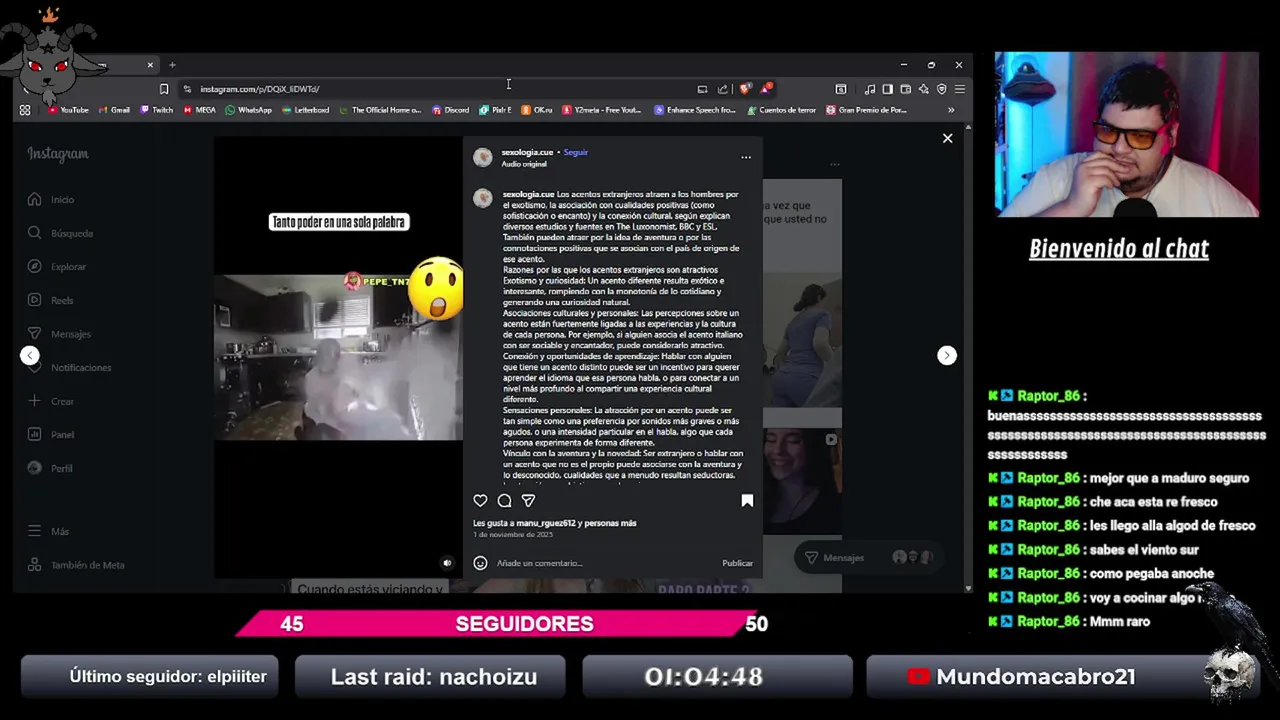Open the Brave Wallet toolbar icon

[x=905, y=89]
